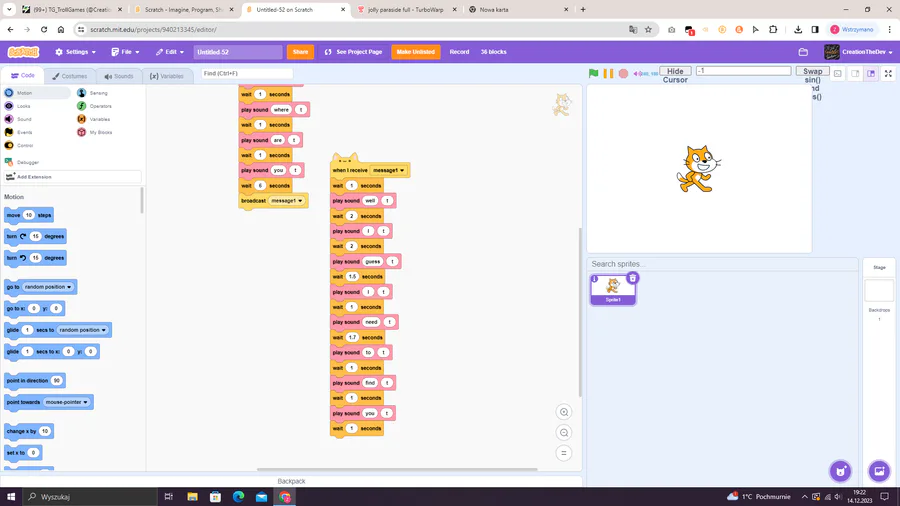Open the when I receive message1 dropdown
Screen dimensions: 900x506
point(389,170)
